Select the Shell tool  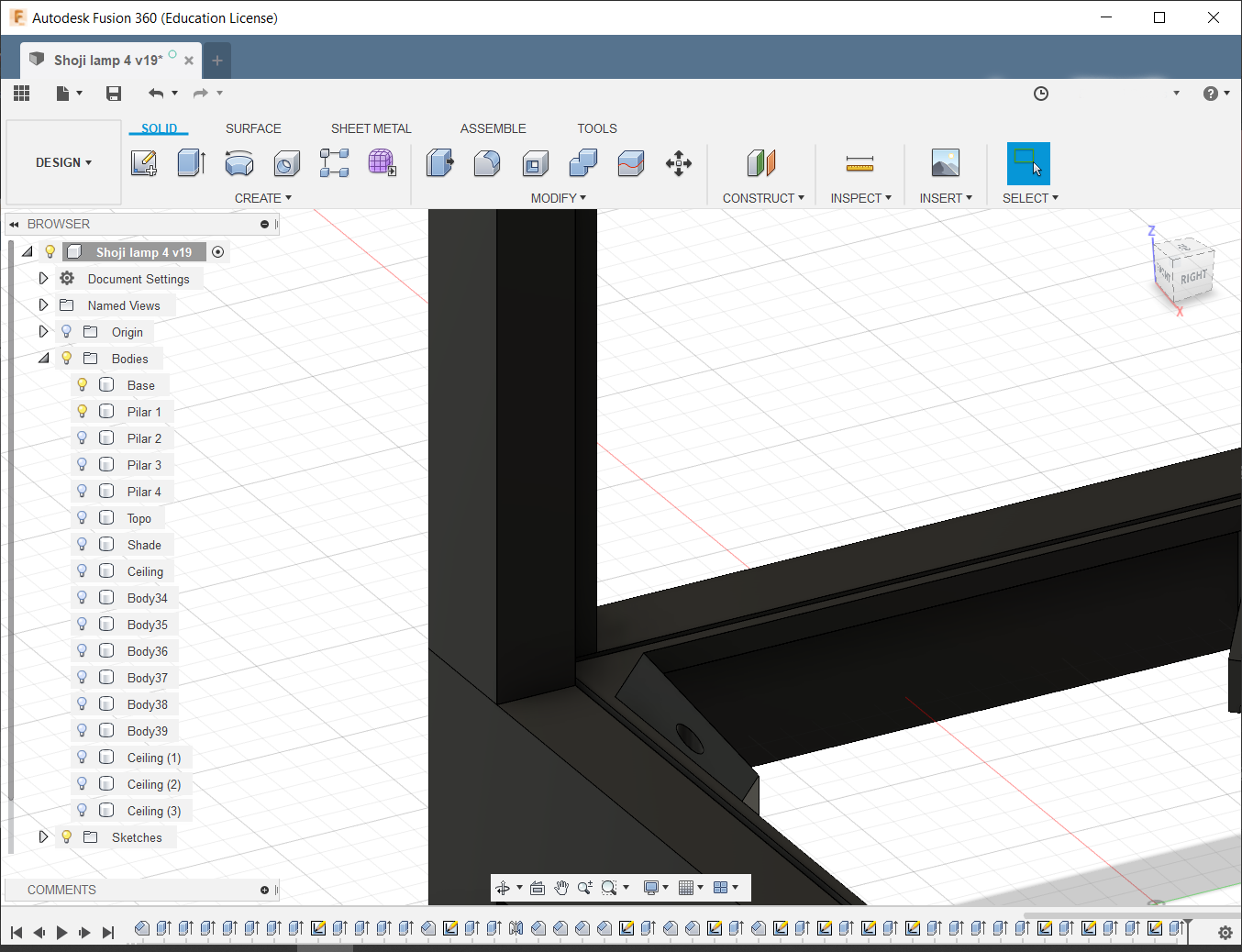(x=536, y=163)
